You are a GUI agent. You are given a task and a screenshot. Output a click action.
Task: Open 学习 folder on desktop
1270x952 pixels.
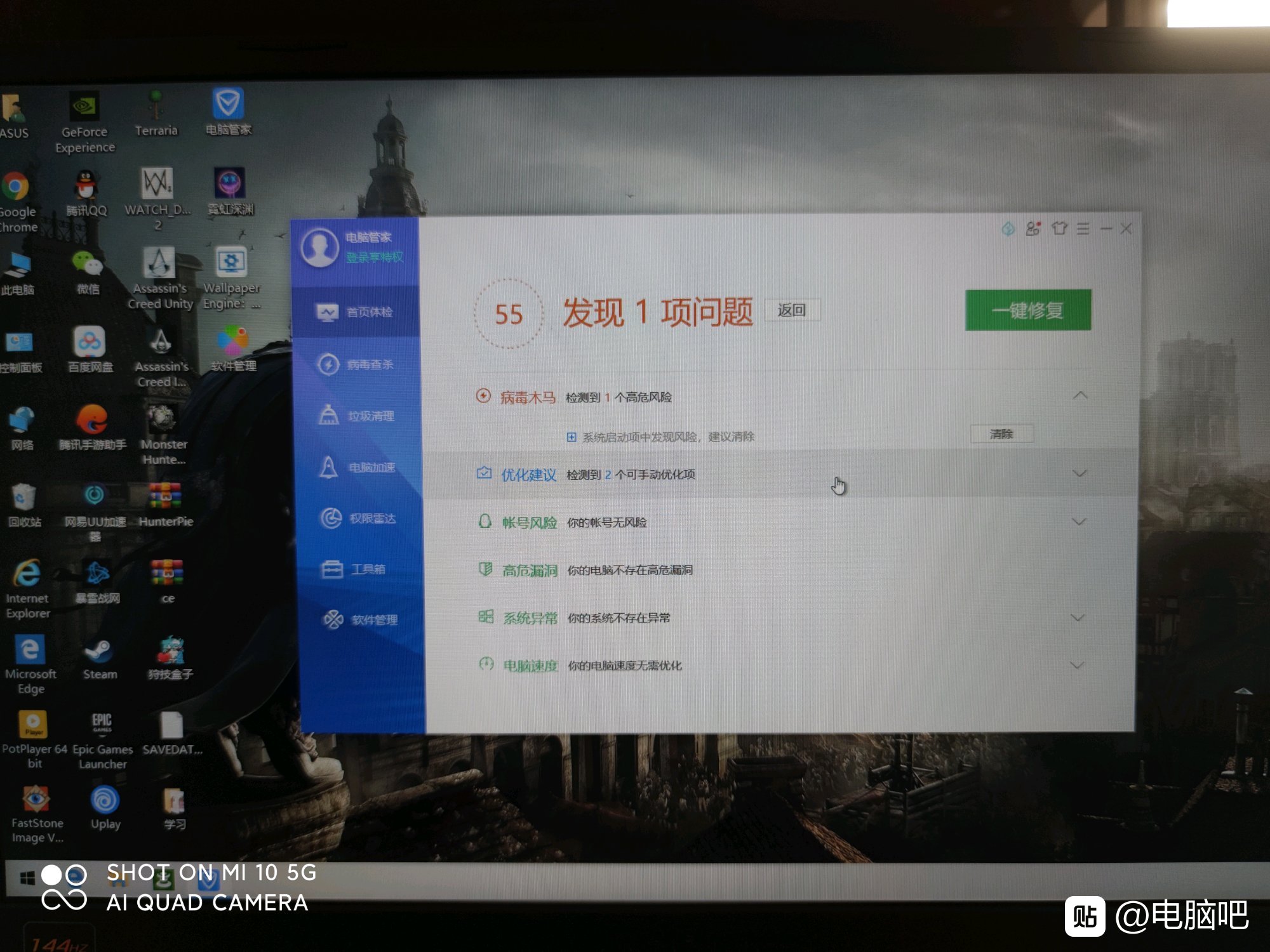coord(174,809)
